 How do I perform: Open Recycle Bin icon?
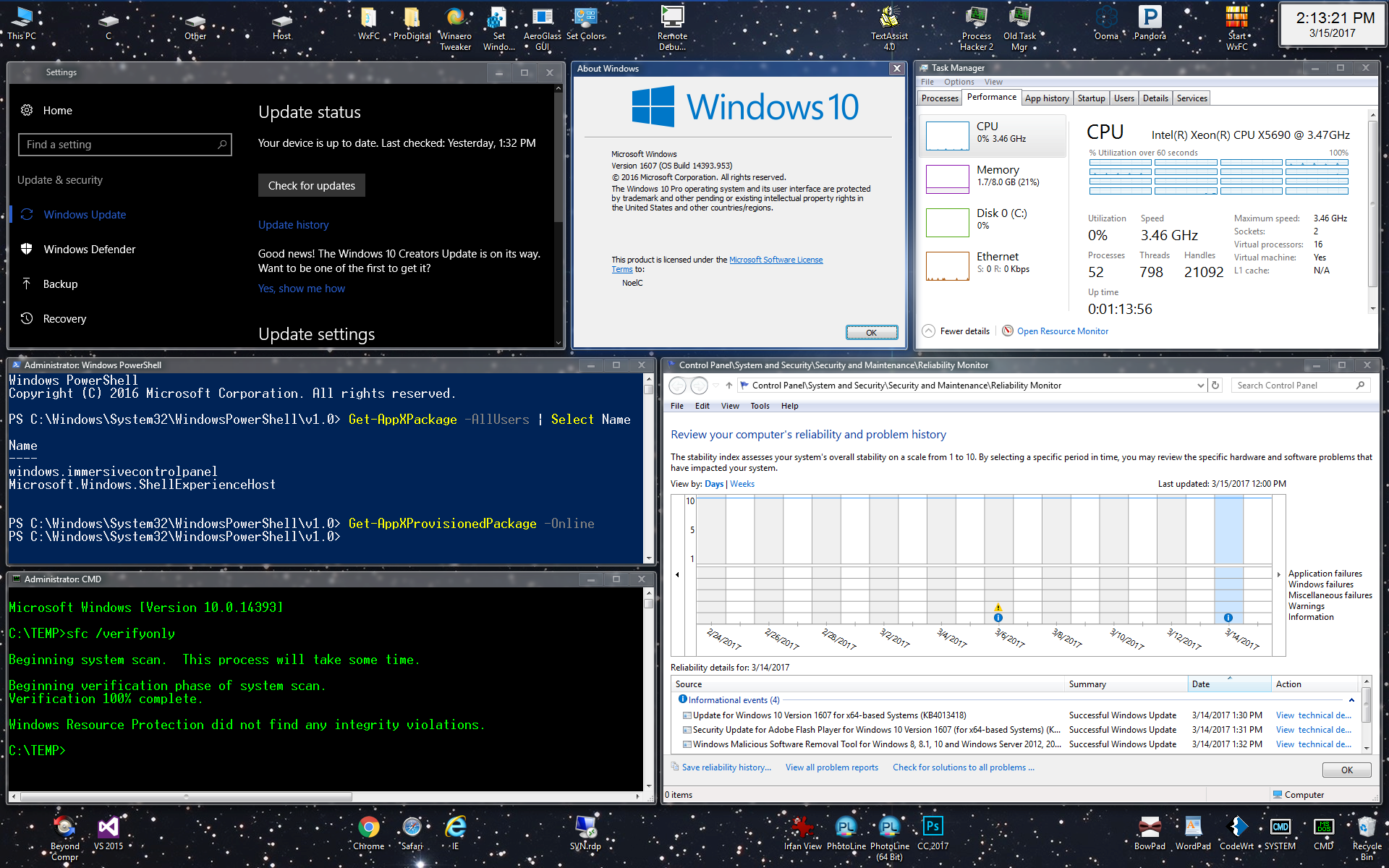click(1367, 839)
